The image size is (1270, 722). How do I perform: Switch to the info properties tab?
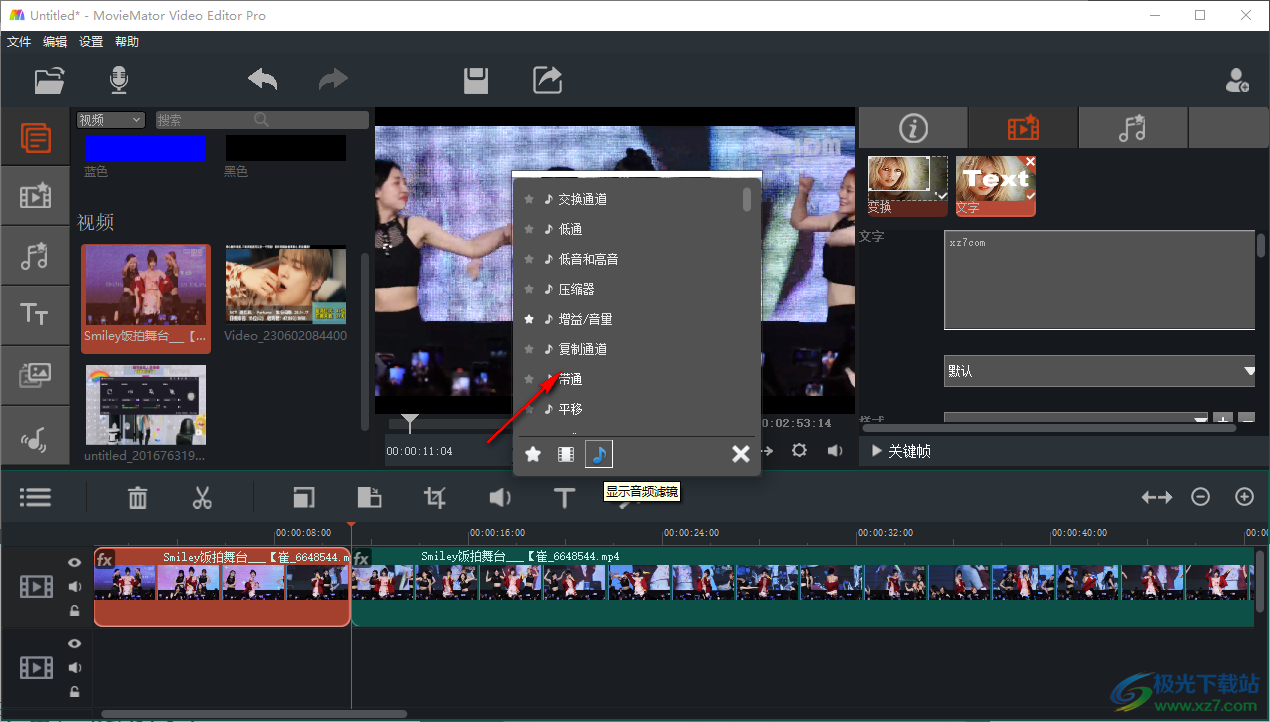pyautogui.click(x=913, y=128)
